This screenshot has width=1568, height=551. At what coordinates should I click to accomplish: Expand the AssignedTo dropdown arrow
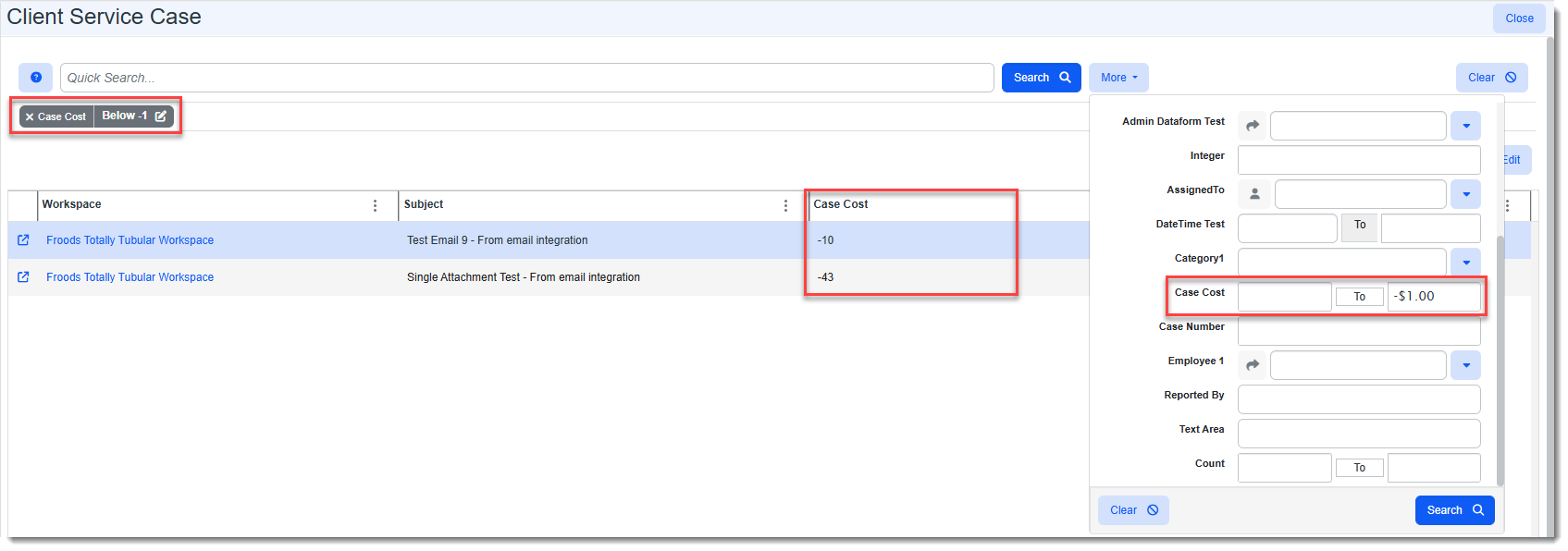tap(1465, 194)
